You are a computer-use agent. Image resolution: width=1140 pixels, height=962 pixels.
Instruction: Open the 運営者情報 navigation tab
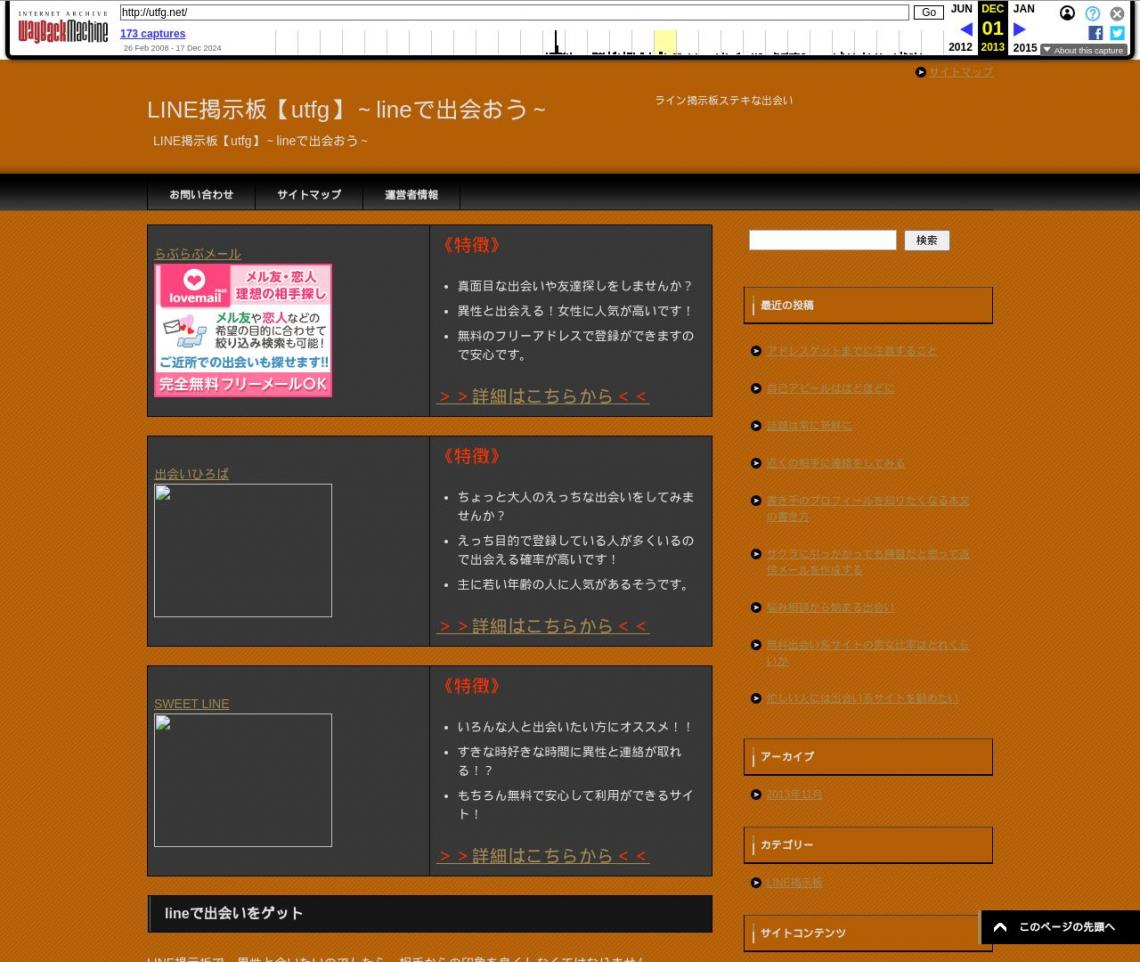pos(412,194)
